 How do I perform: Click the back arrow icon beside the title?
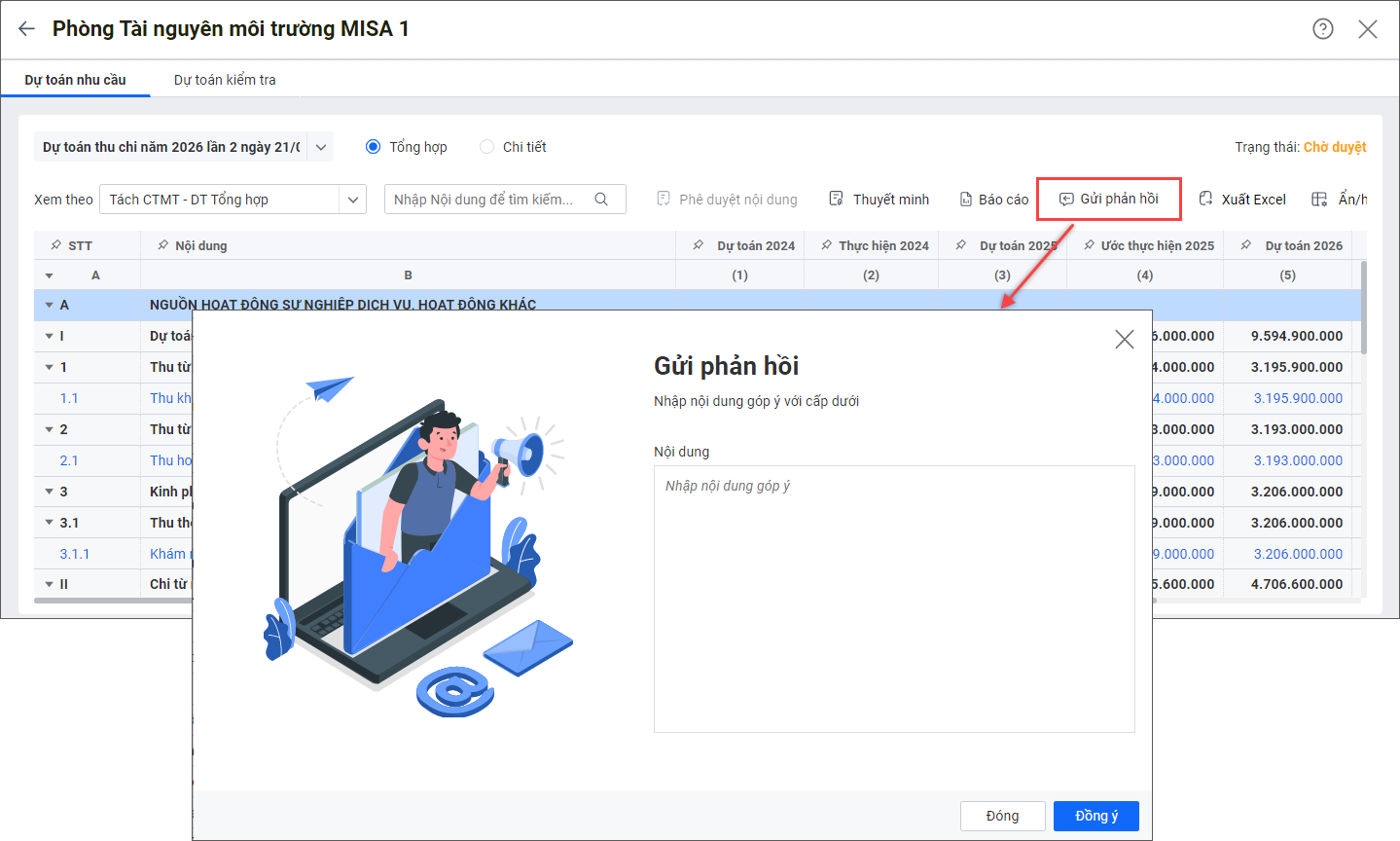[x=26, y=29]
